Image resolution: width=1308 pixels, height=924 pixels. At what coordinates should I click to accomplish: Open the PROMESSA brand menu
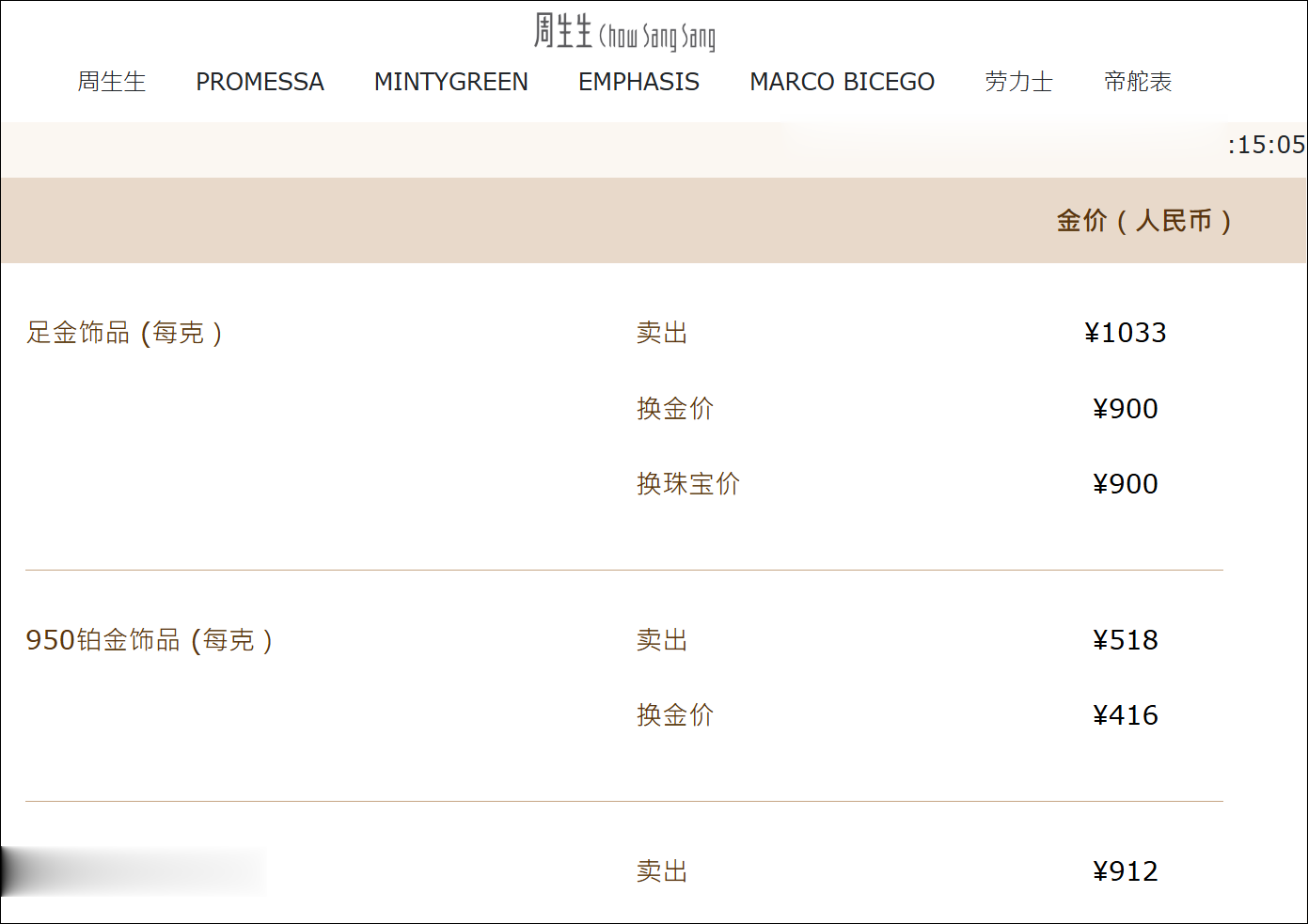pos(260,82)
